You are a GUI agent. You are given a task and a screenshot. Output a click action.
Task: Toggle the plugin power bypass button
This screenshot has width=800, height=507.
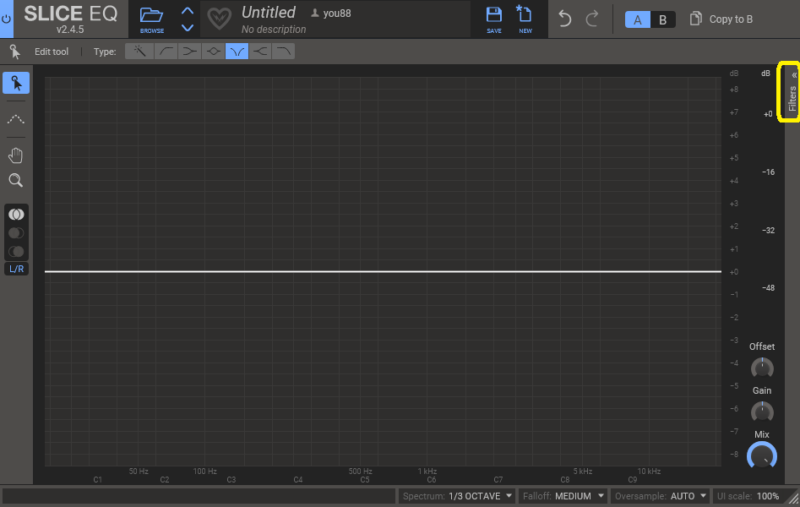(7, 19)
